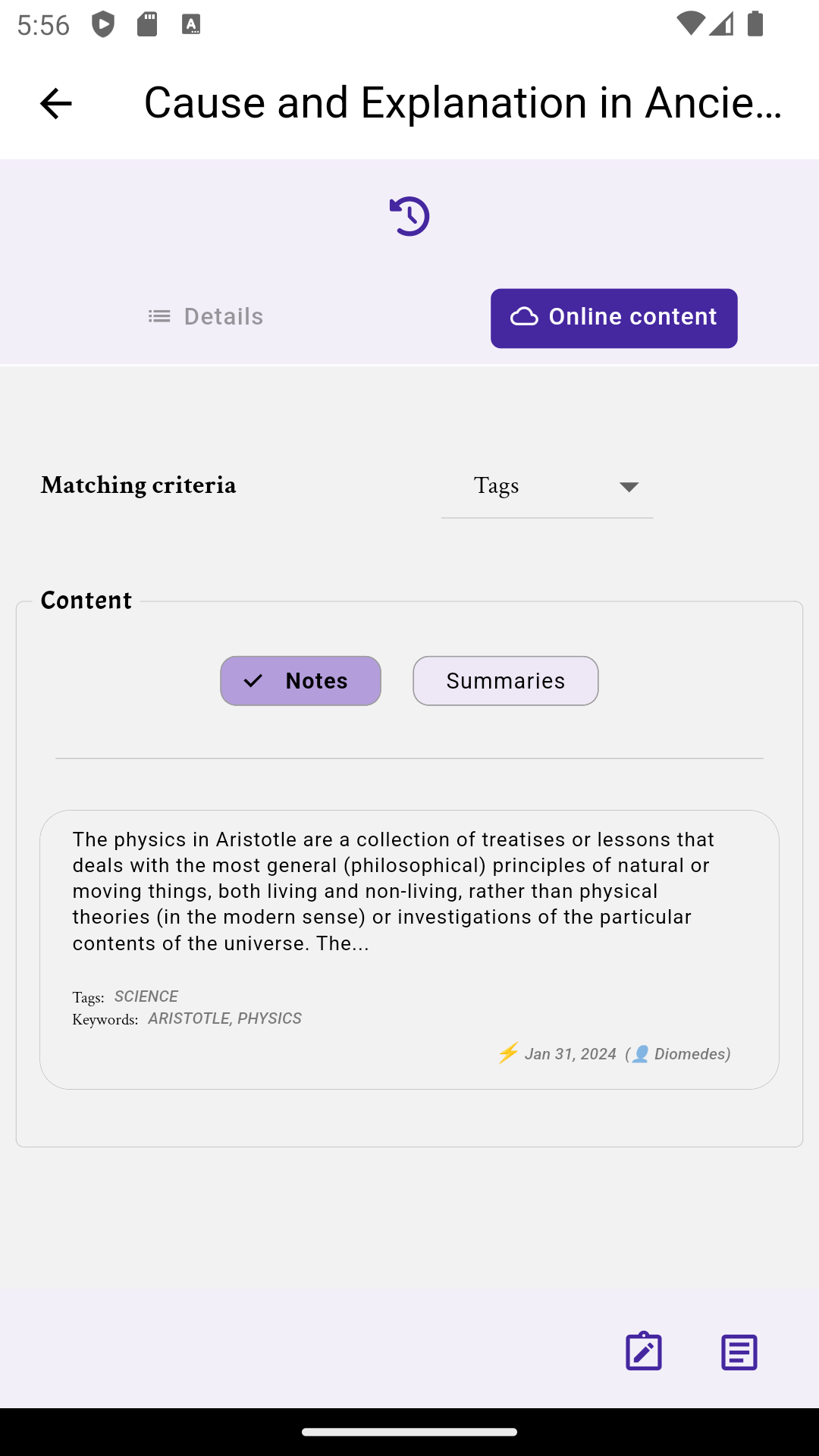The image size is (819, 1456).
Task: Tap the lightning bolt icon by date
Action: [x=508, y=1053]
